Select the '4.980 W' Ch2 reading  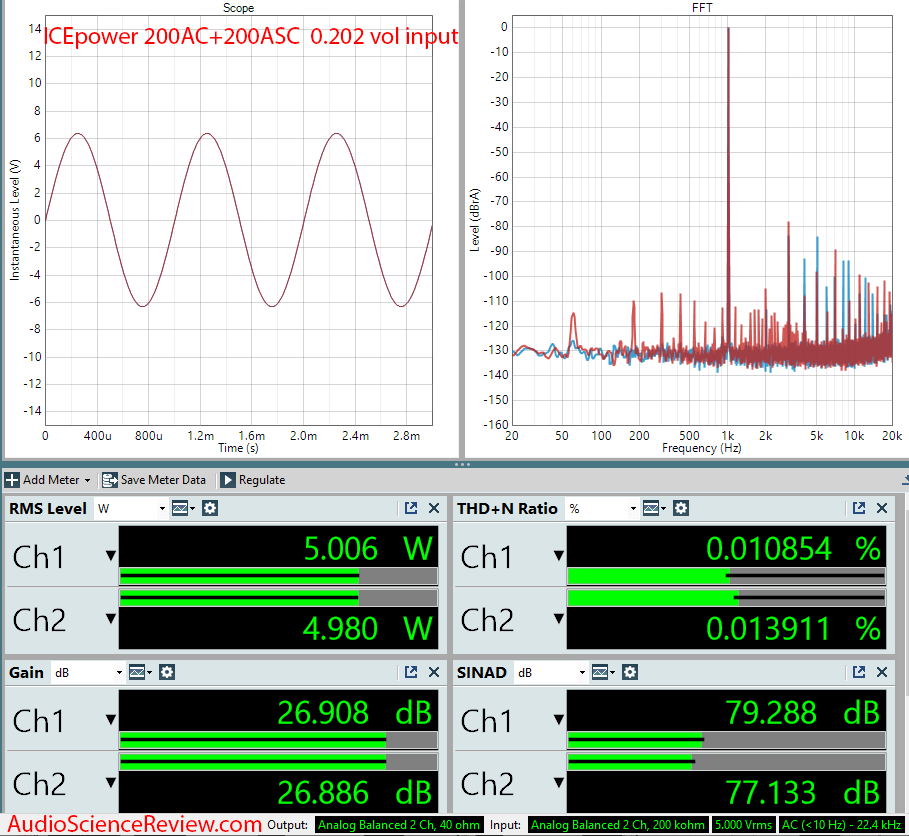coord(368,628)
